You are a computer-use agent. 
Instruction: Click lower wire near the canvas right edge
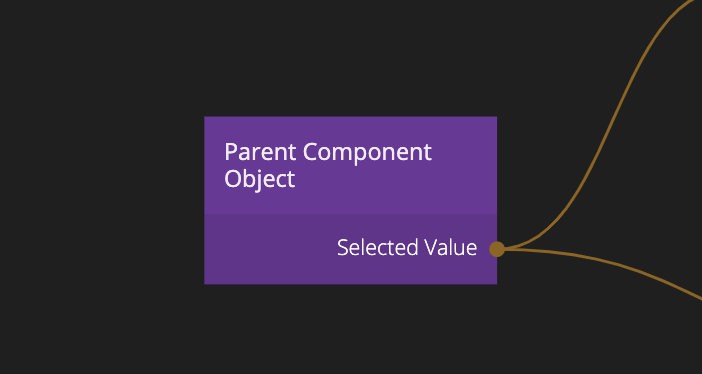pyautogui.click(x=693, y=295)
